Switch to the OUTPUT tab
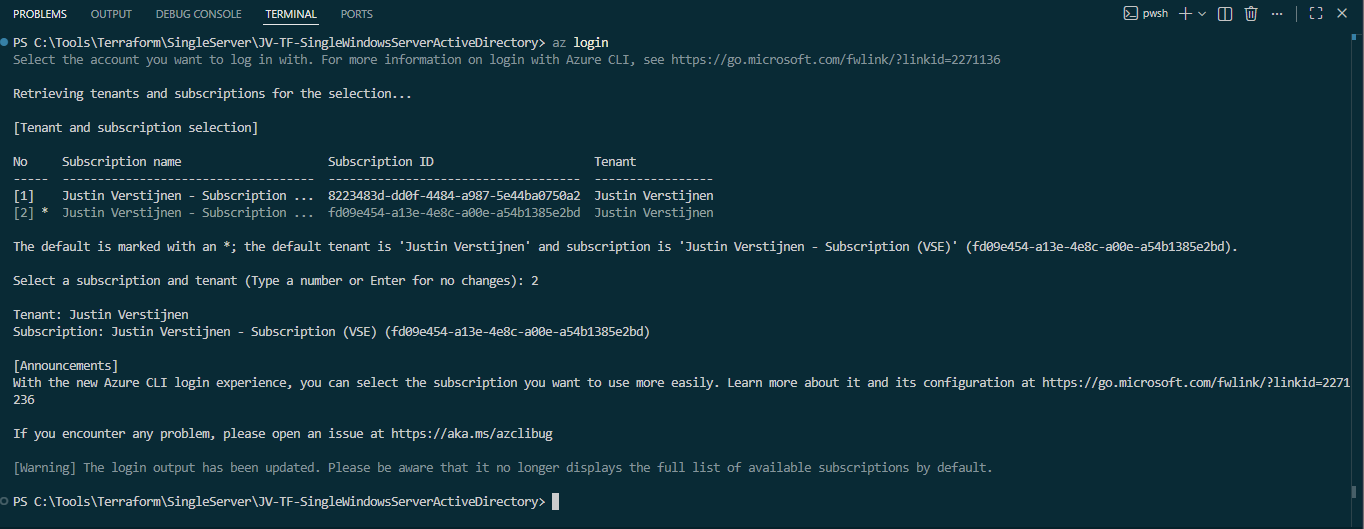1364x529 pixels. click(x=111, y=14)
